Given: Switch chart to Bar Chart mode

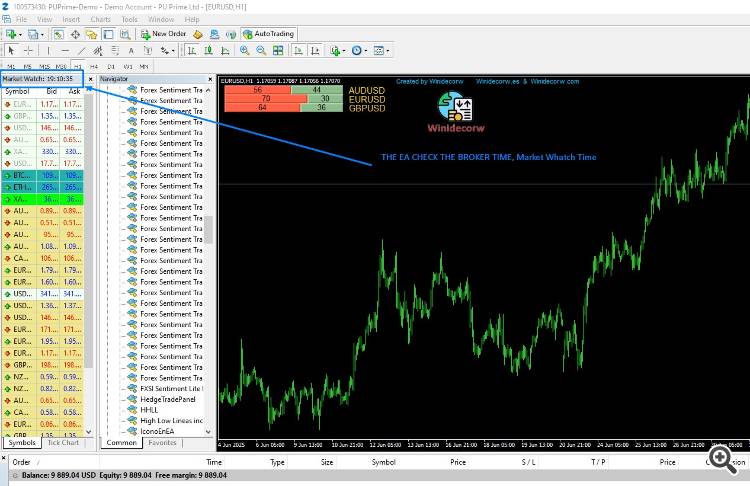Looking at the screenshot, I should (x=192, y=50).
